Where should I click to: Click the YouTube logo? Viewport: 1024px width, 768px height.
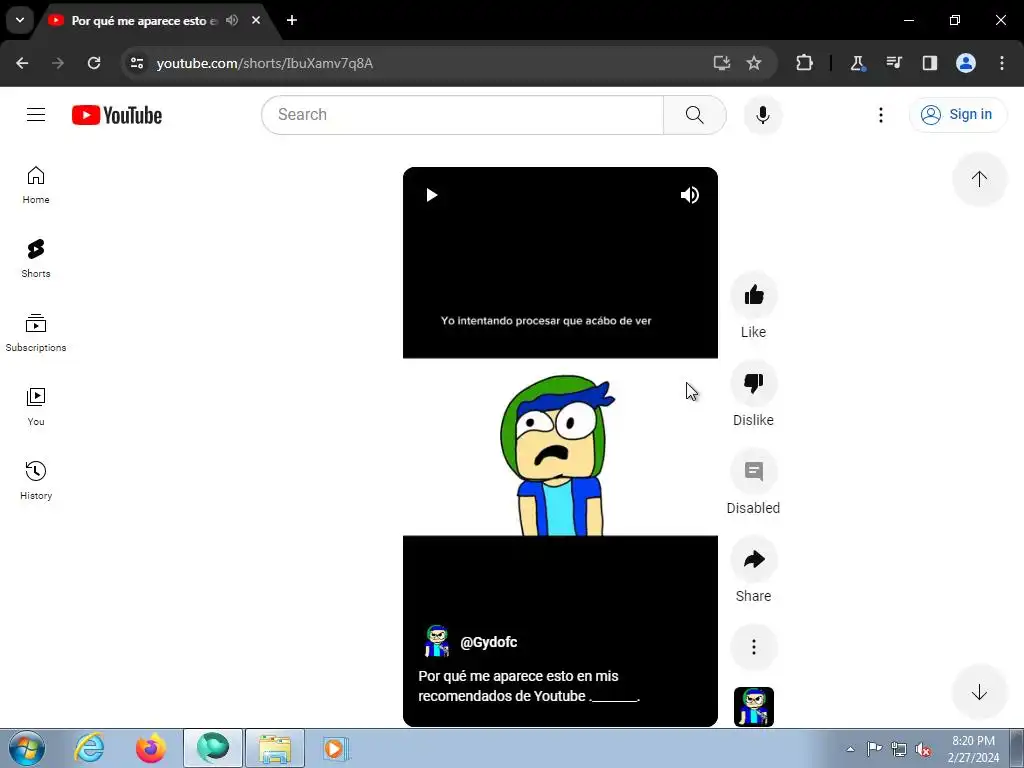pyautogui.click(x=117, y=115)
